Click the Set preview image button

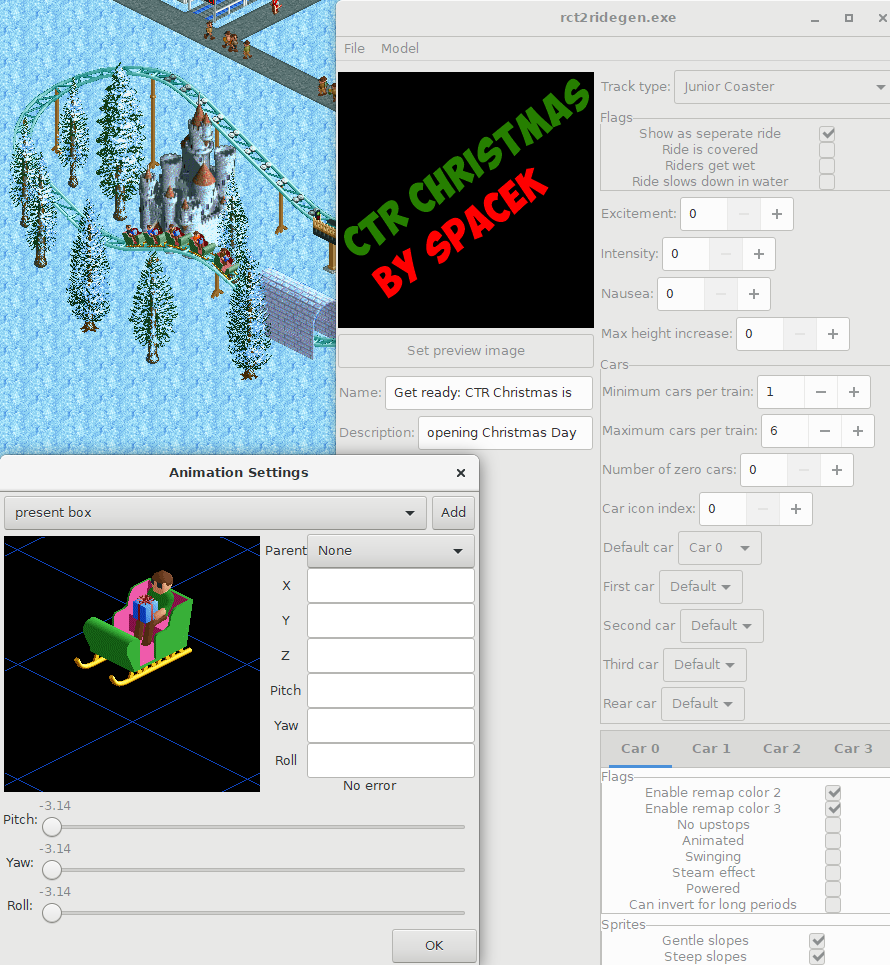pos(466,351)
